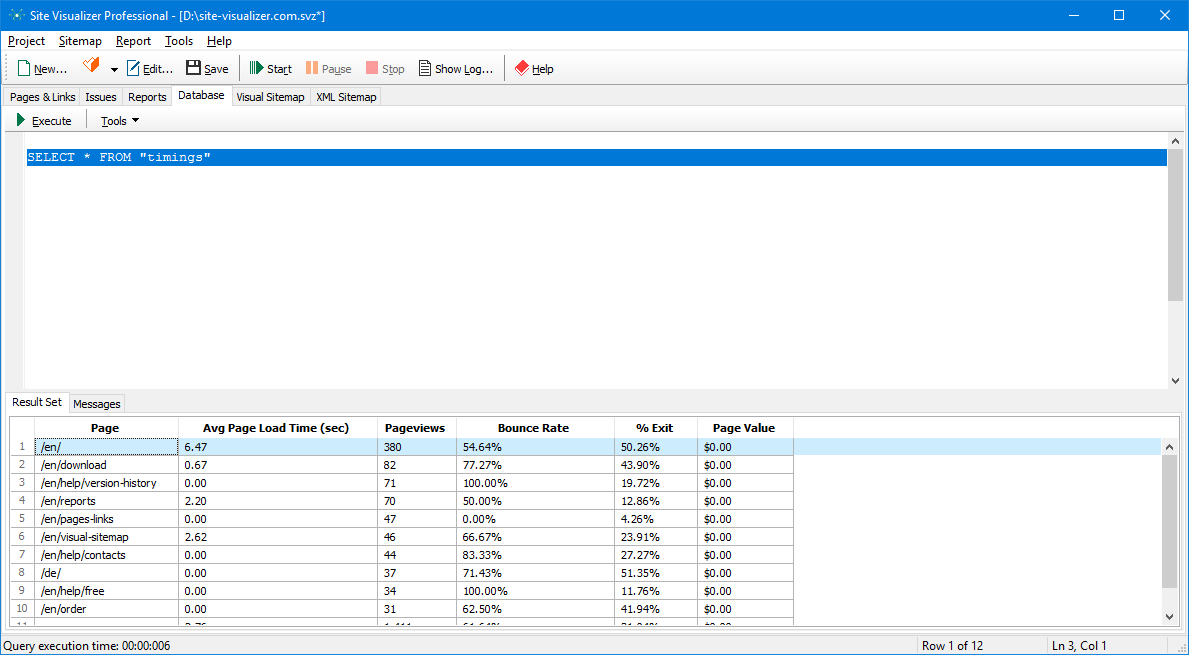The height and width of the screenshot is (655, 1189).
Task: Open the Sitemap menu
Action: pos(80,41)
